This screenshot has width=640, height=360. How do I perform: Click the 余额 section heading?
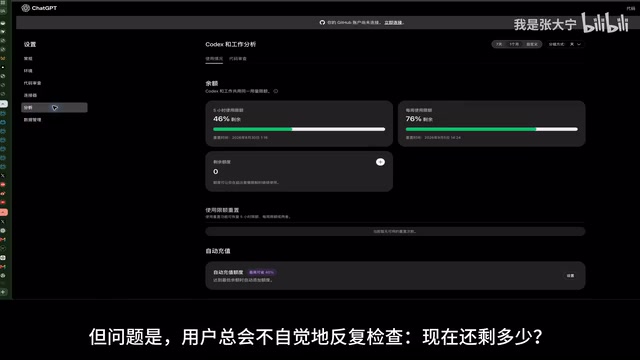[x=211, y=83]
